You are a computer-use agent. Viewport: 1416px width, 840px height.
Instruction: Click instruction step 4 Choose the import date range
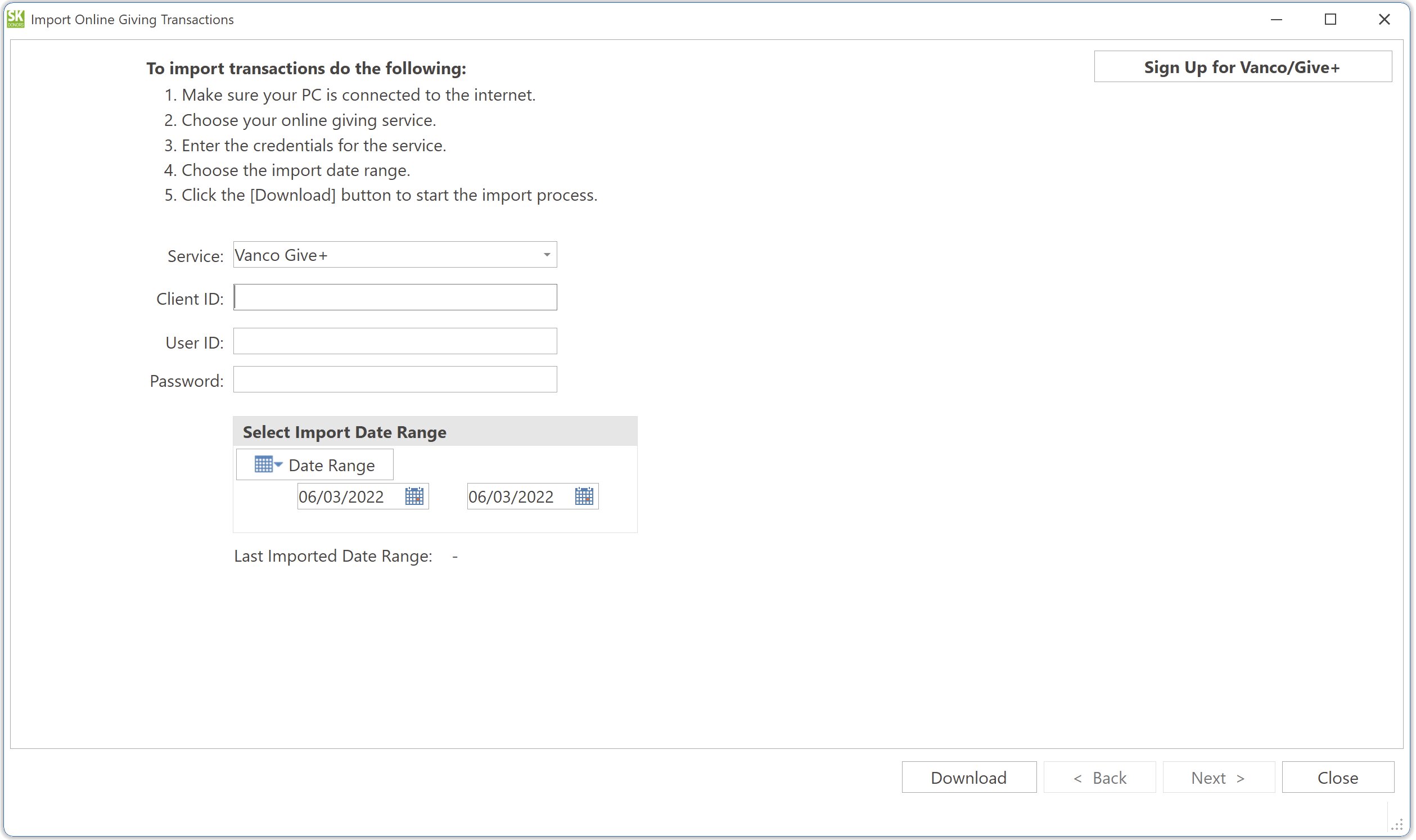[x=287, y=170]
